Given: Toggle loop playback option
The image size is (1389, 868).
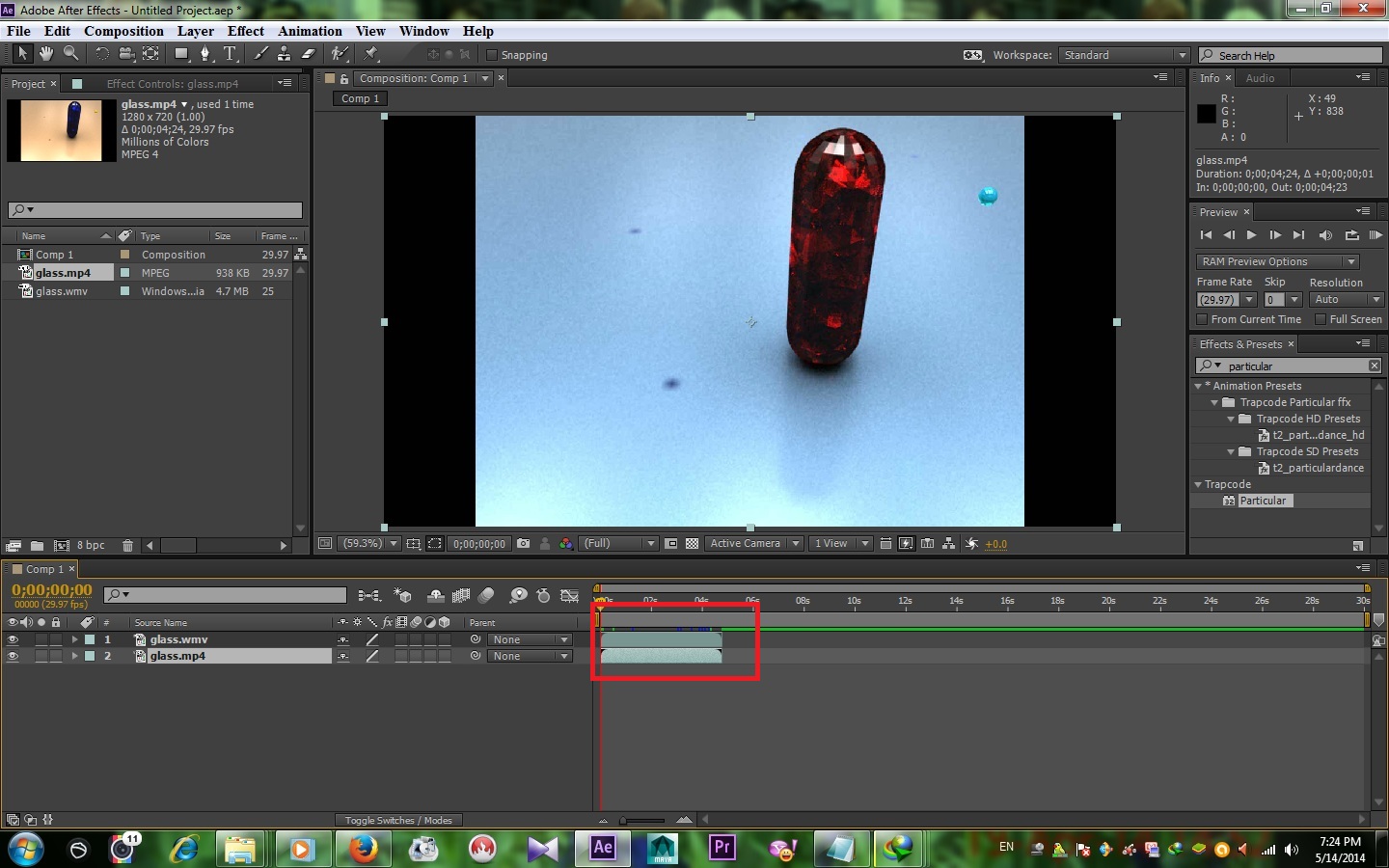Looking at the screenshot, I should point(1351,234).
